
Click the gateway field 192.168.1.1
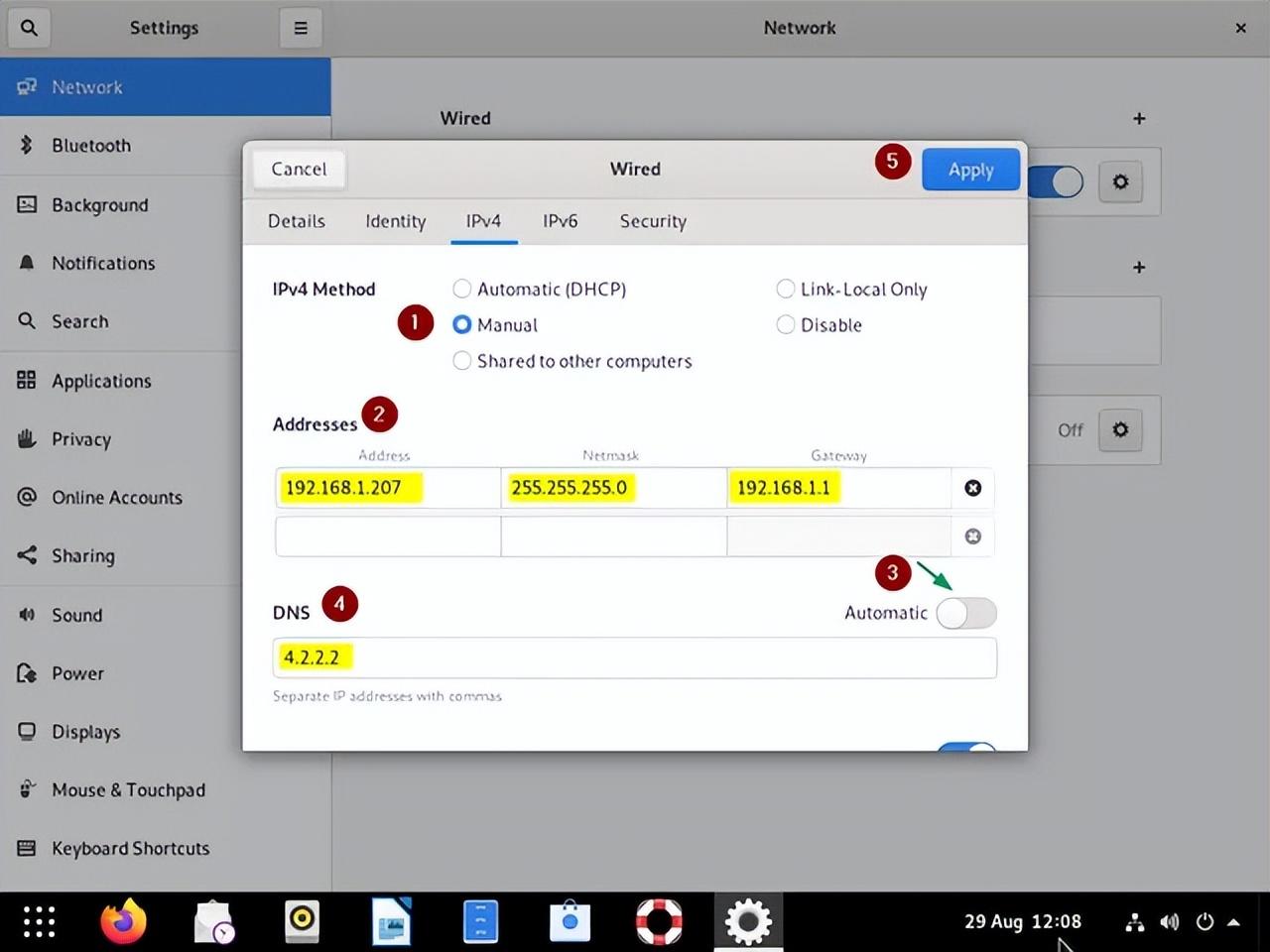click(x=839, y=488)
